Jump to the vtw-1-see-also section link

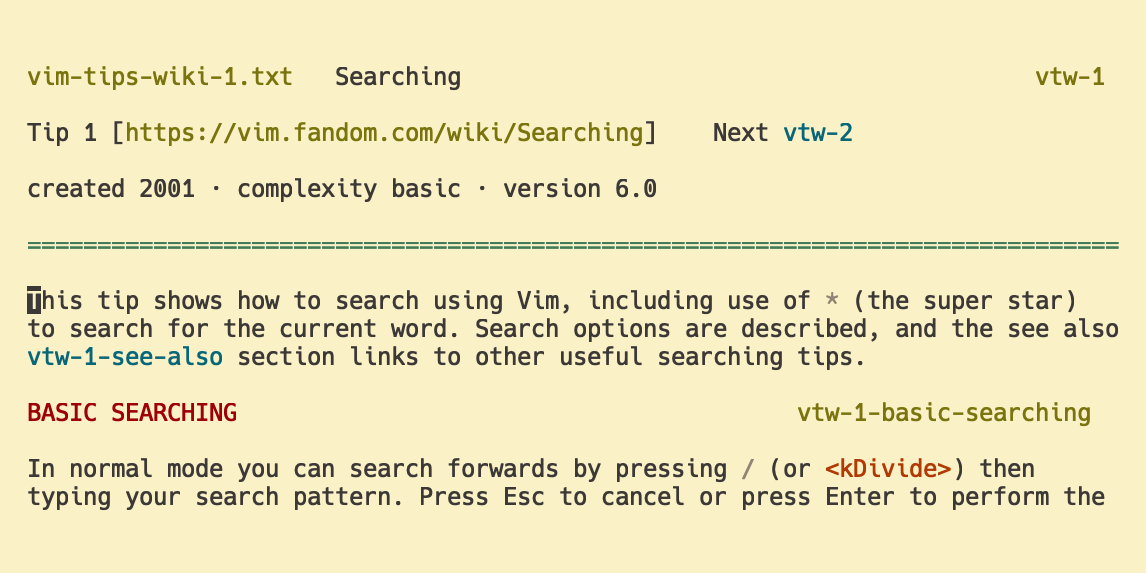pyautogui.click(x=125, y=357)
